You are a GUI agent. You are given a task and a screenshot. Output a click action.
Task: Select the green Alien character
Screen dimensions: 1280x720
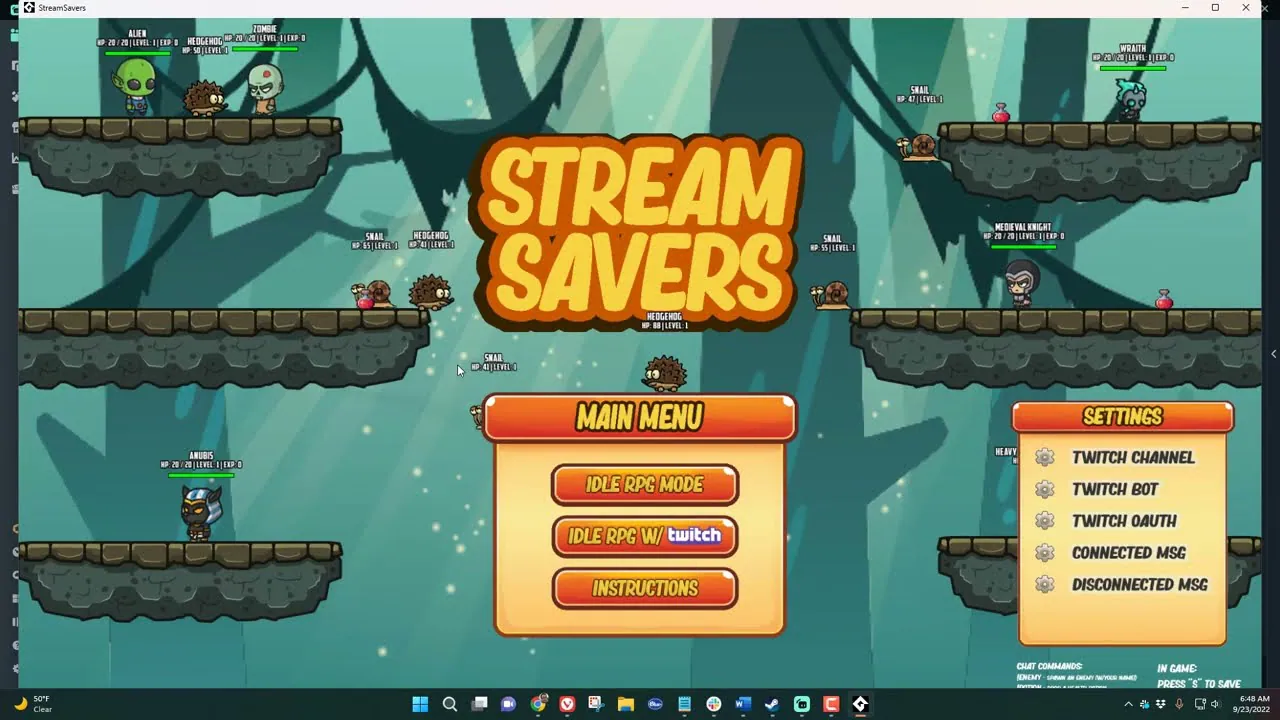tap(134, 85)
